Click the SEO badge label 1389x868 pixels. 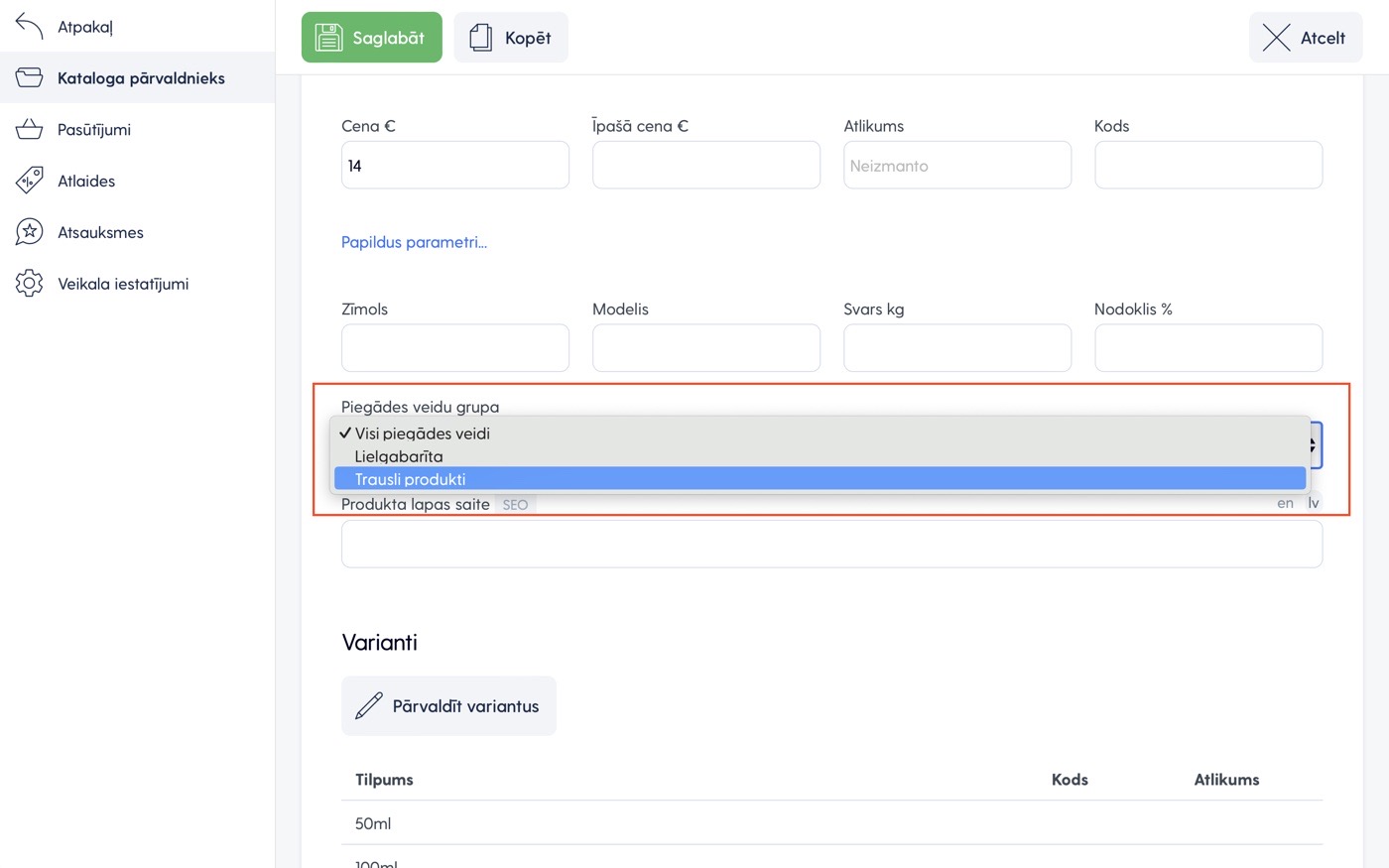click(515, 505)
